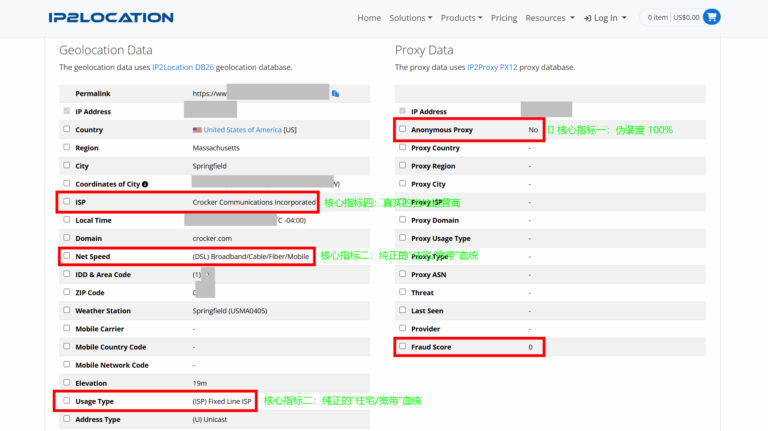Expand the Resources dropdown menu
The image size is (768, 431).
click(550, 18)
